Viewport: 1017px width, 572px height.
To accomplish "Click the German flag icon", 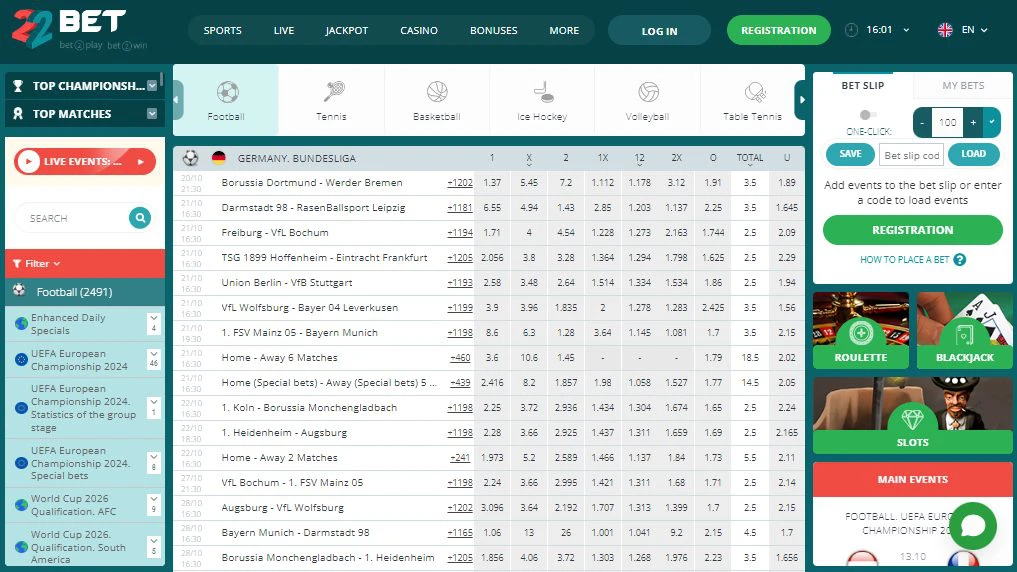I will (x=219, y=158).
